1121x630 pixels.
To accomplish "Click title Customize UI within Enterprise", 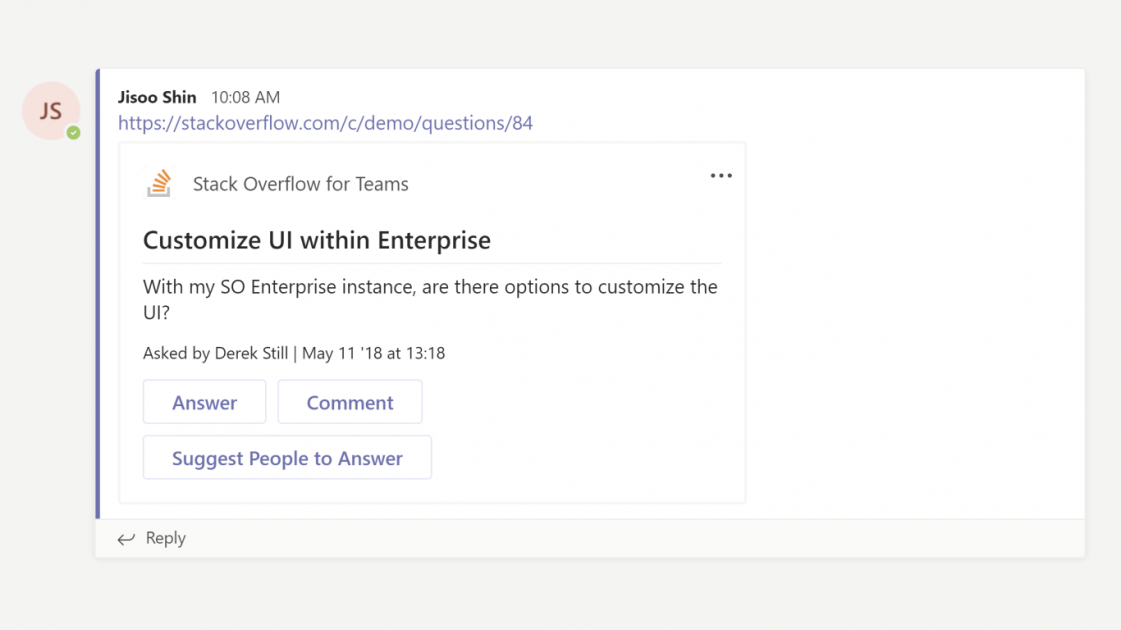I will (x=317, y=240).
